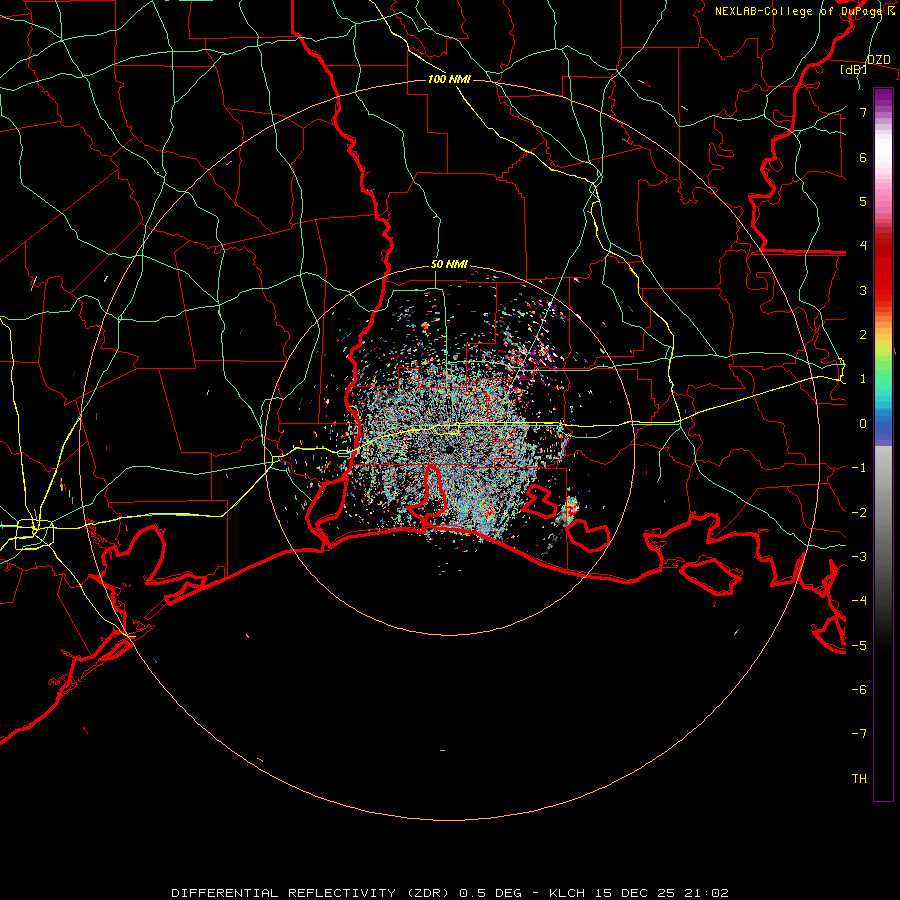This screenshot has height=900, width=900.
Task: Click the yellow highway loop icon at far left
Action: coord(34,533)
